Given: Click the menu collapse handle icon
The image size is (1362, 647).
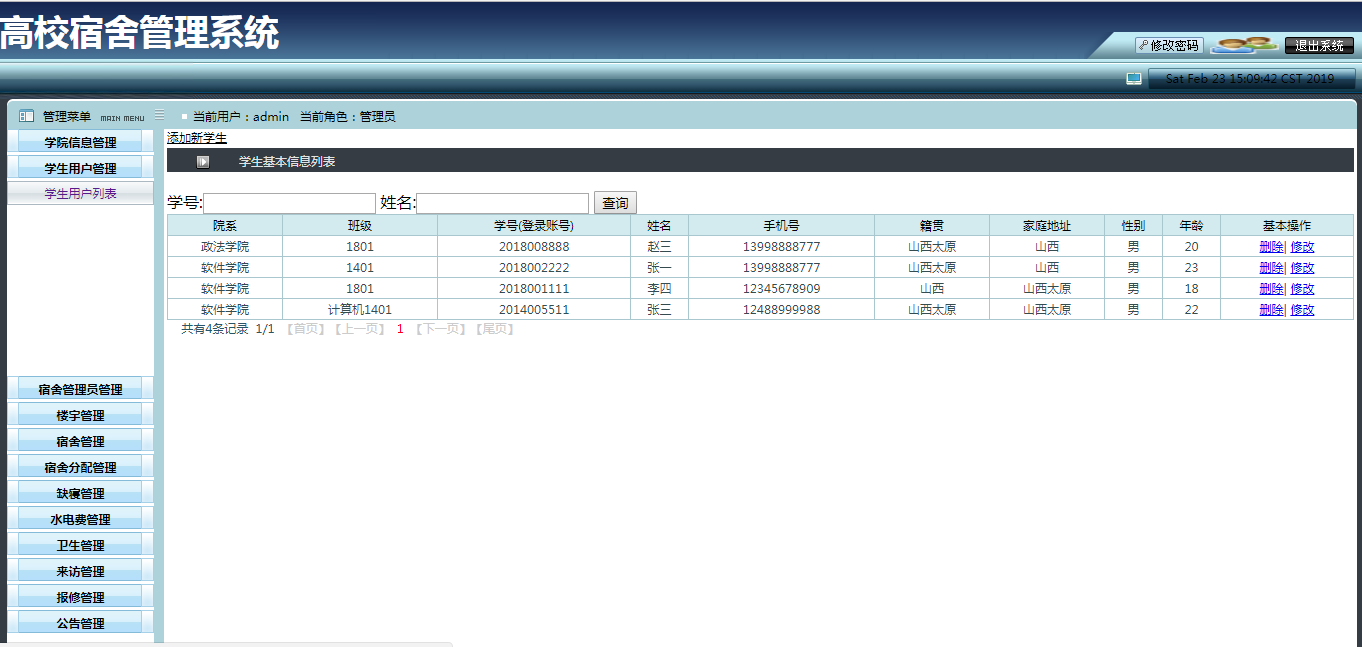Looking at the screenshot, I should coord(159,115).
